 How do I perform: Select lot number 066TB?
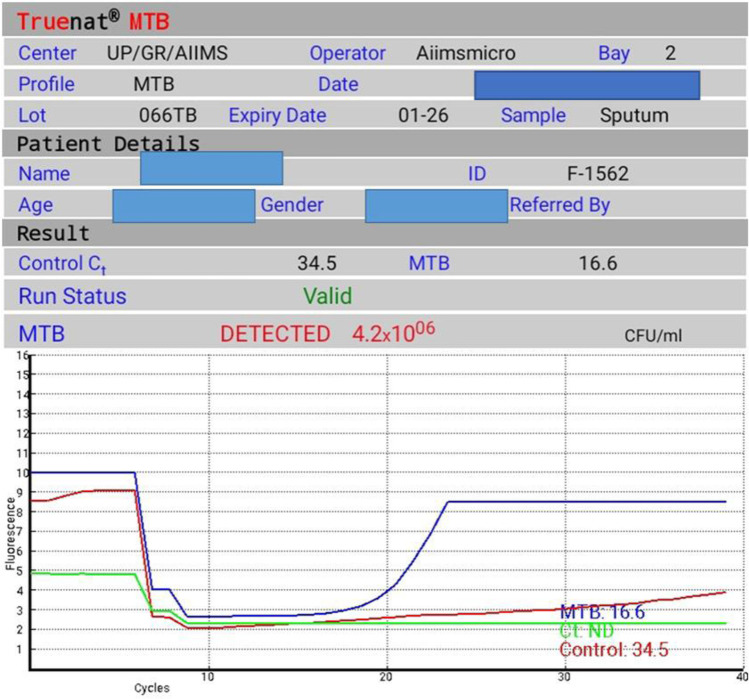tap(168, 115)
